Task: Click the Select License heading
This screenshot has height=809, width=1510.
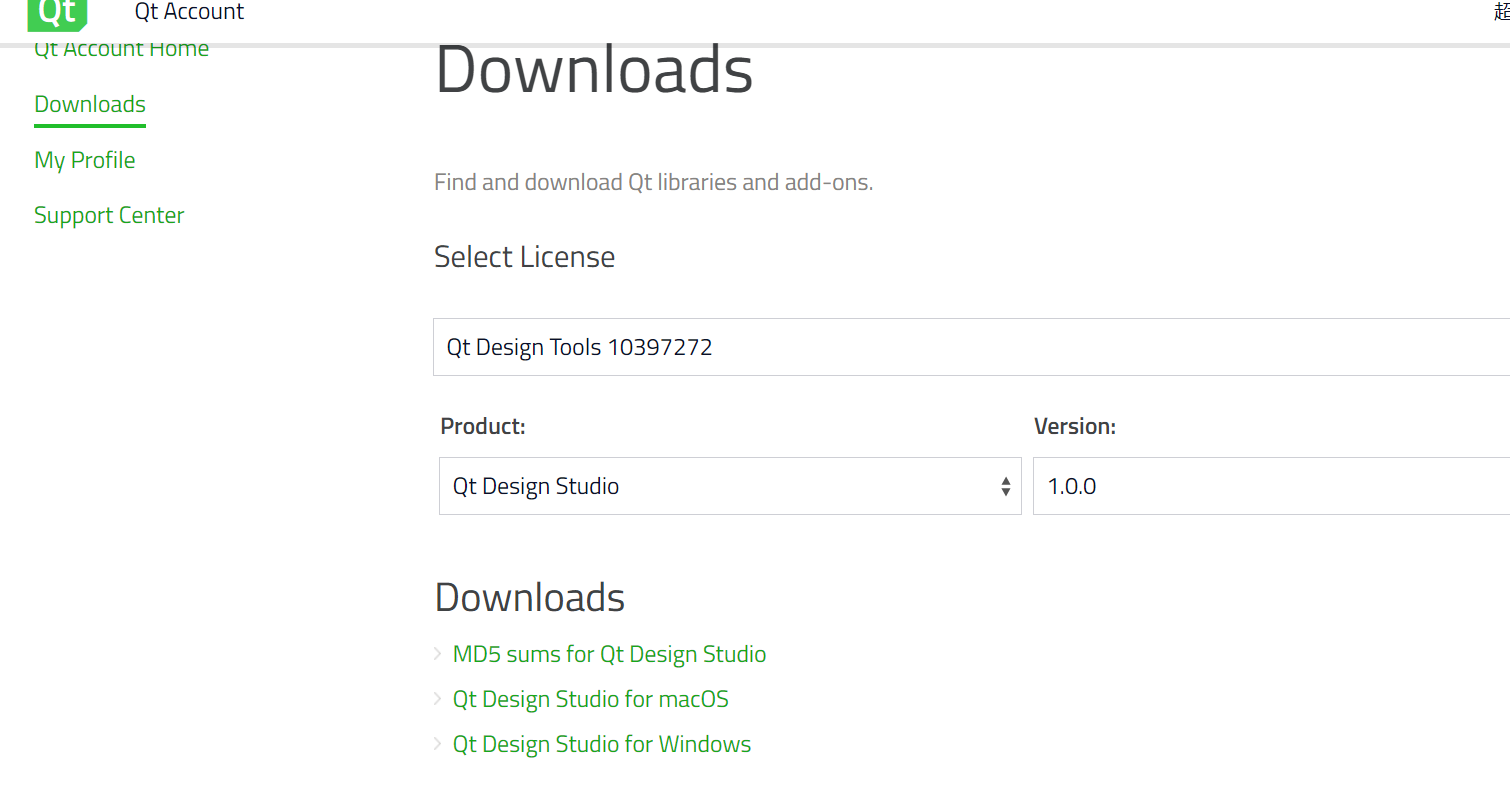Action: 524,257
